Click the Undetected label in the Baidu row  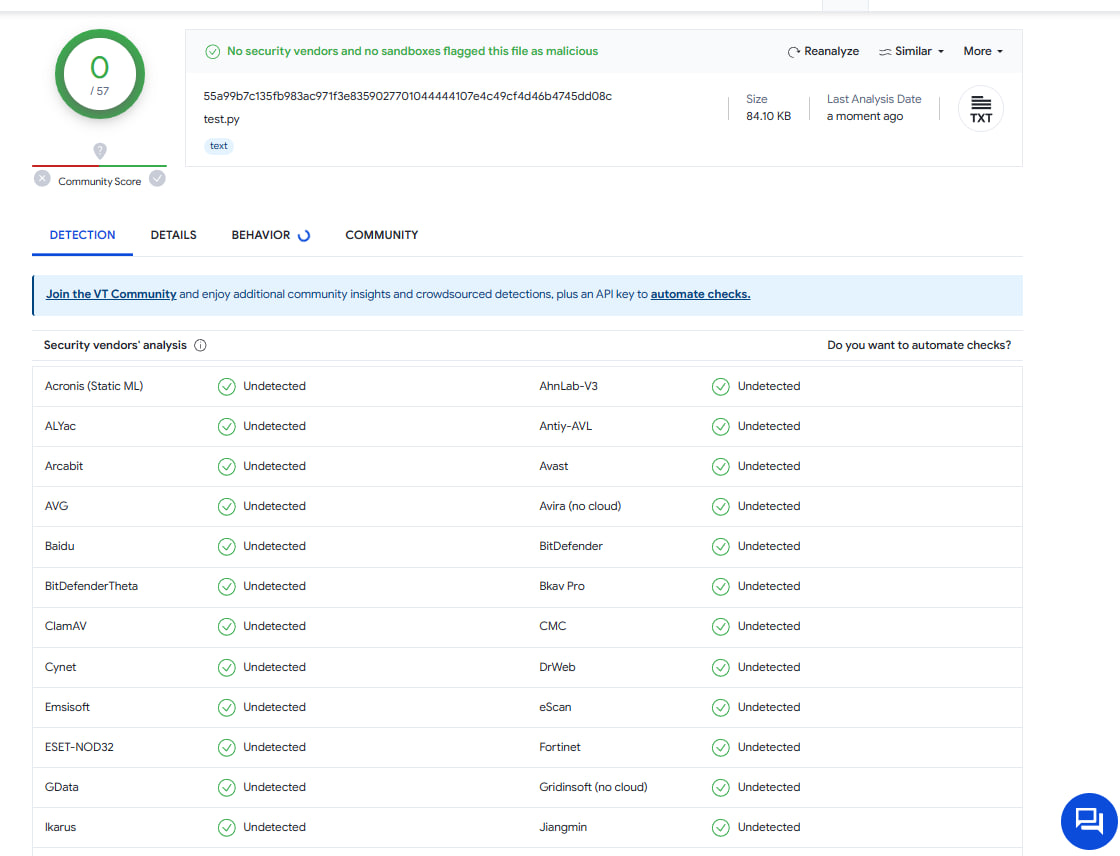click(x=274, y=546)
